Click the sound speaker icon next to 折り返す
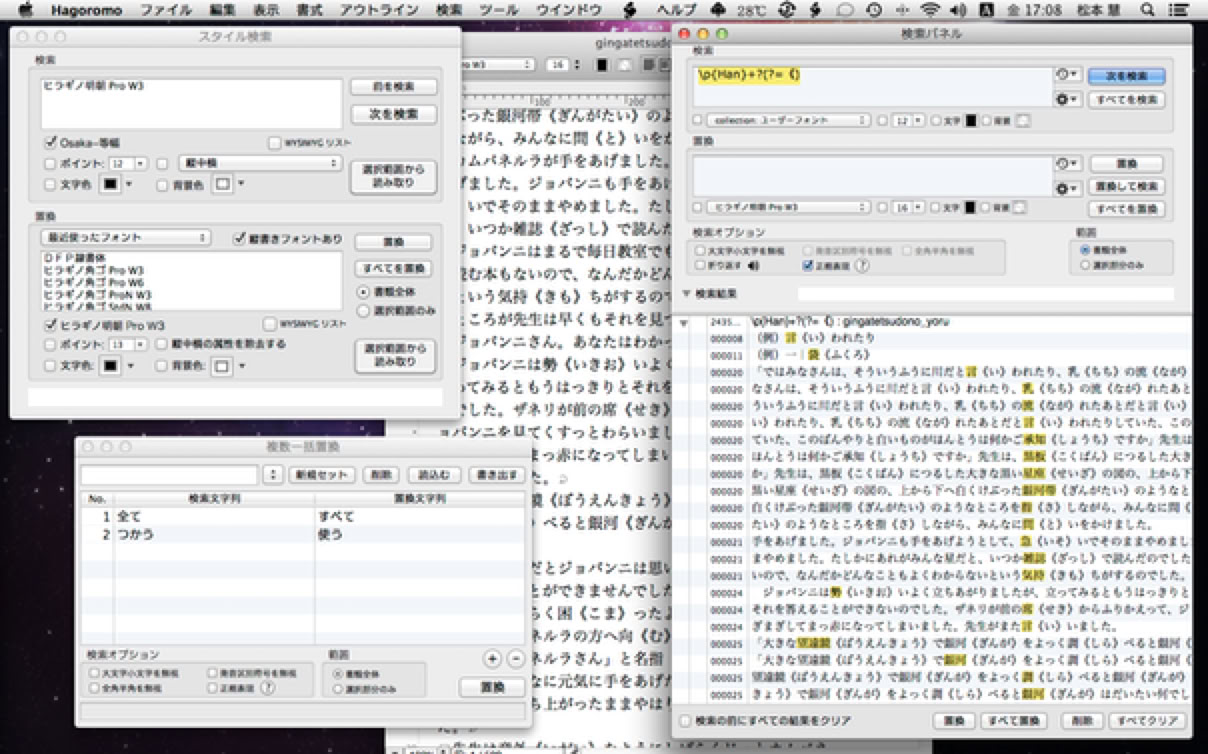The height and width of the screenshot is (754, 1208). point(753,266)
